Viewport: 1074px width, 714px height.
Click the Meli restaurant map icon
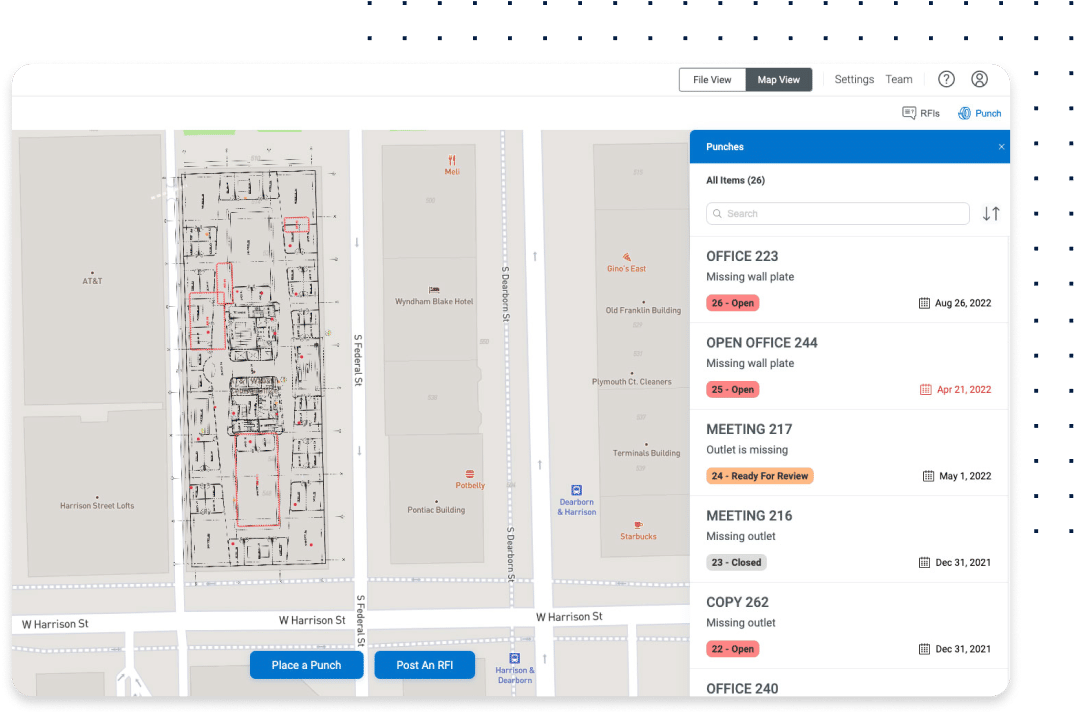coord(452,160)
